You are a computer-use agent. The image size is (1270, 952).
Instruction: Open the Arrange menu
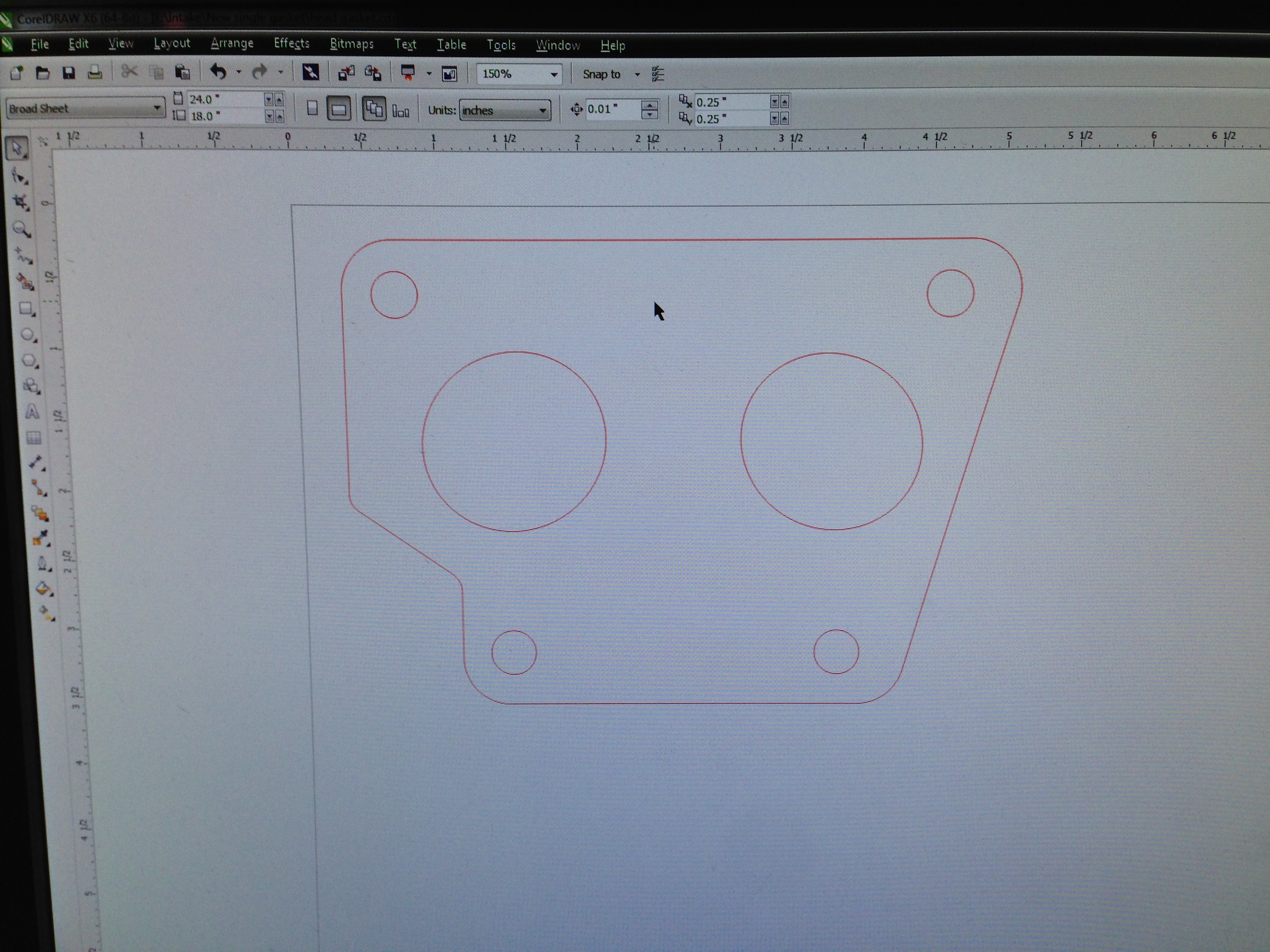point(232,44)
